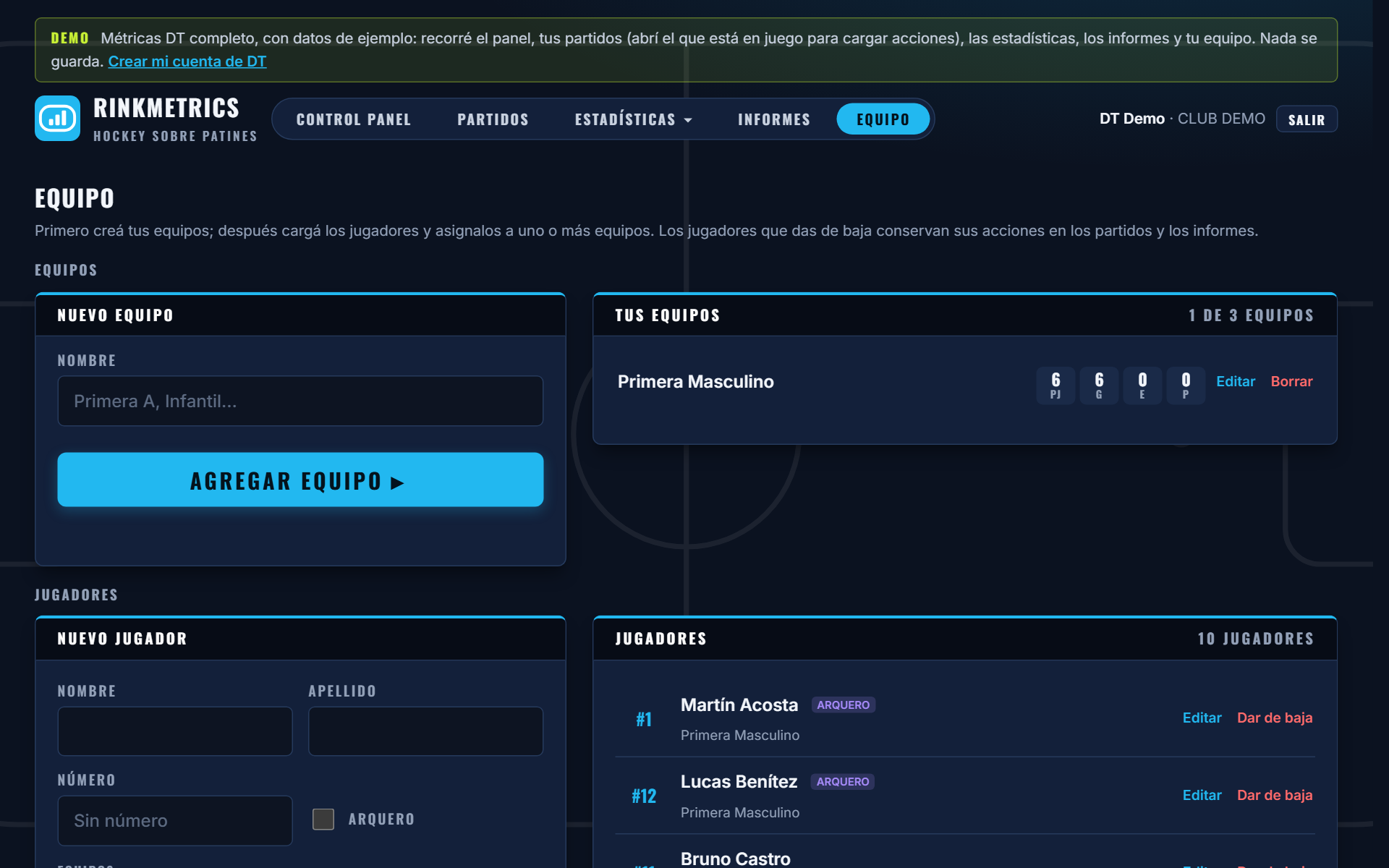Viewport: 1389px width, 868px height.
Task: Click the 1 de 3 equipos counter
Action: (x=1251, y=315)
